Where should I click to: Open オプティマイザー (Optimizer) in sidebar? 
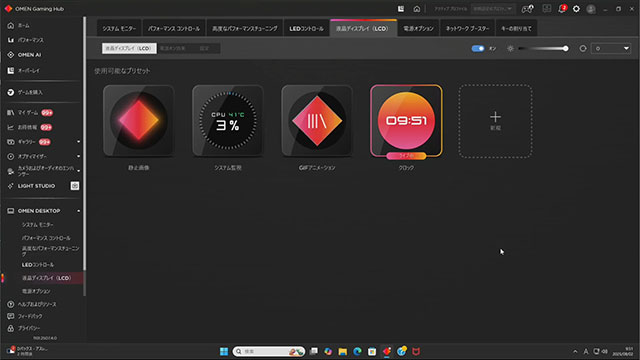click(x=27, y=156)
